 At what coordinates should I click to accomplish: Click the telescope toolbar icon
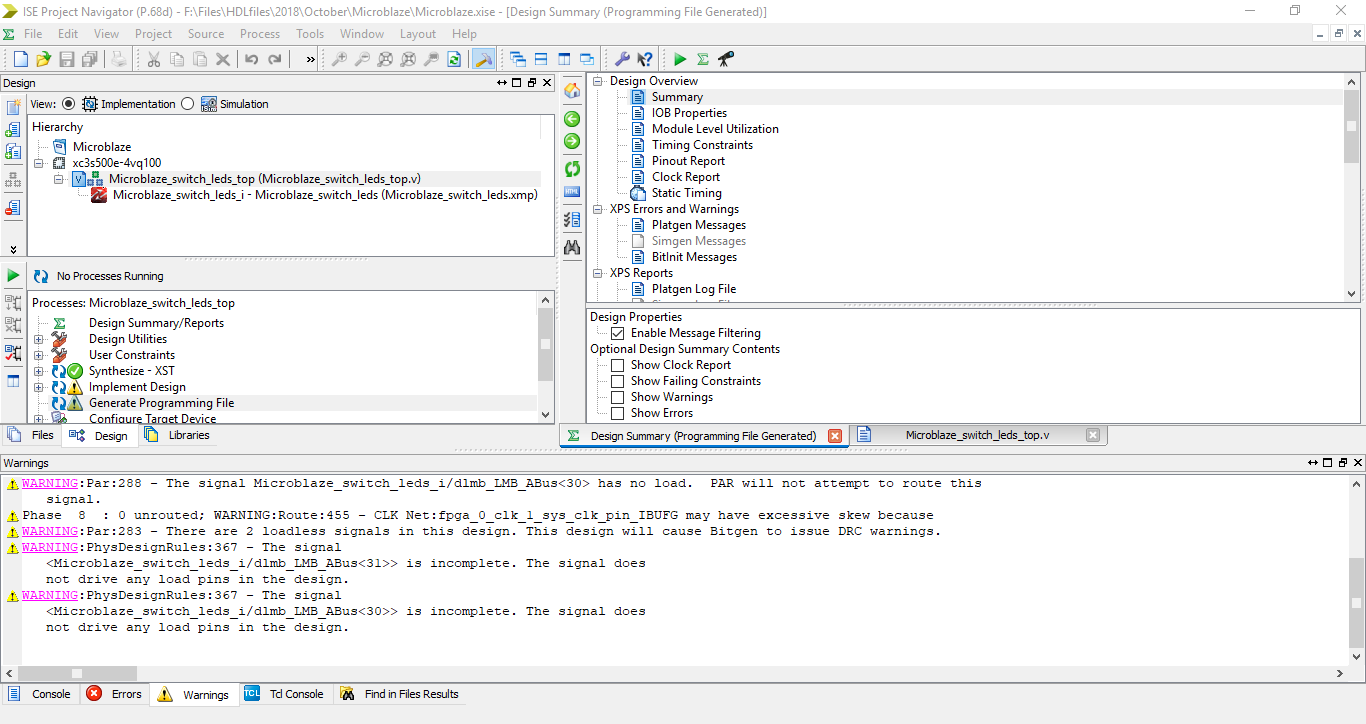pos(726,59)
